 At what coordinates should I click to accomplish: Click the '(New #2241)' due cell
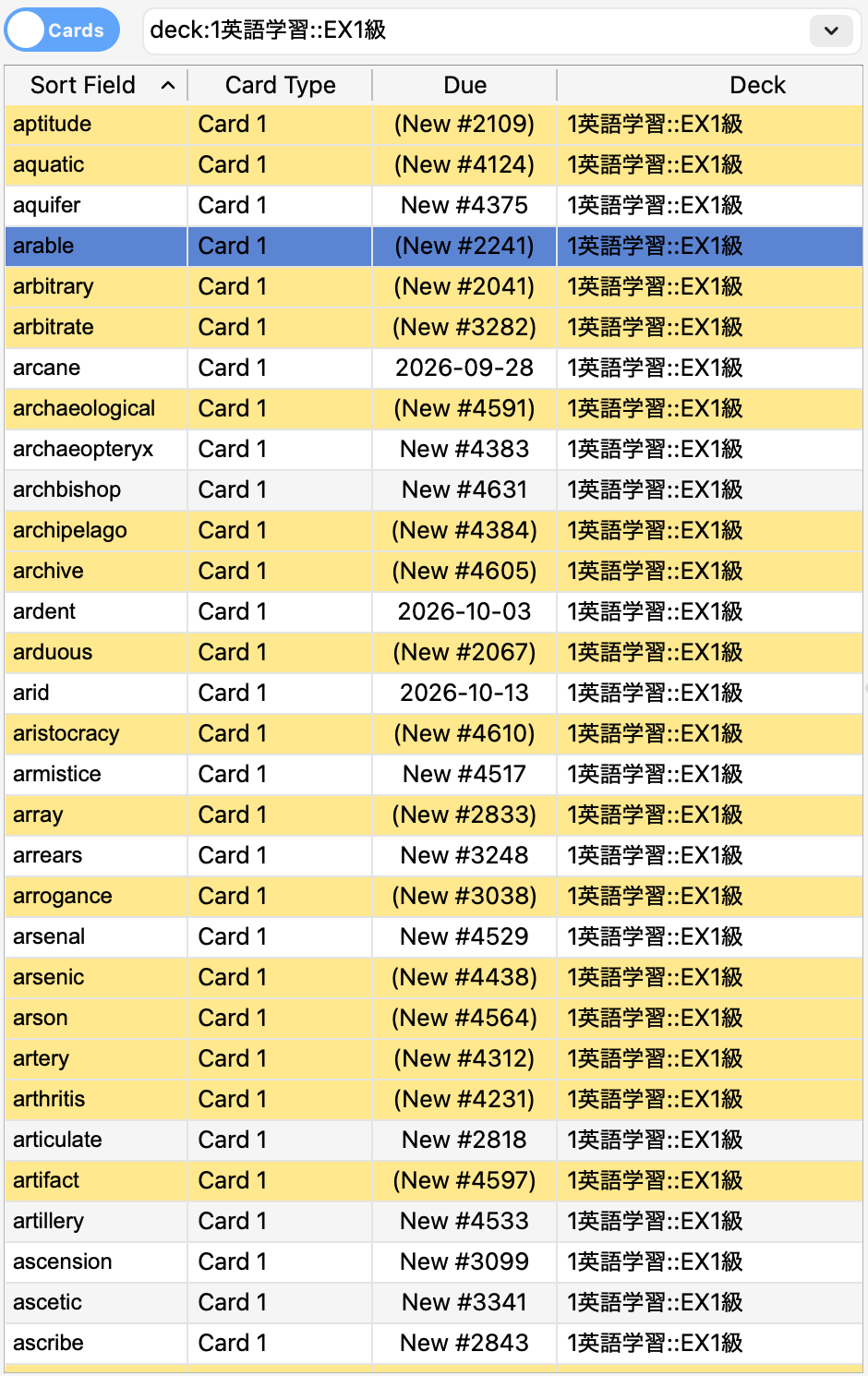(464, 246)
